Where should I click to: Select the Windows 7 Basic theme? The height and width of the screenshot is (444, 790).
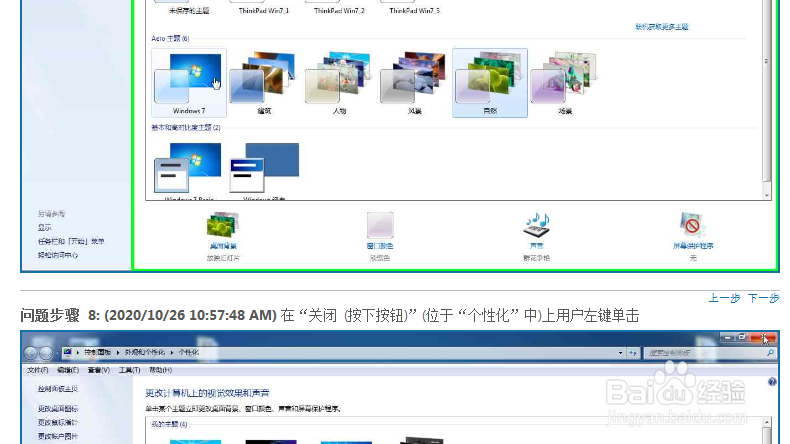pyautogui.click(x=189, y=170)
